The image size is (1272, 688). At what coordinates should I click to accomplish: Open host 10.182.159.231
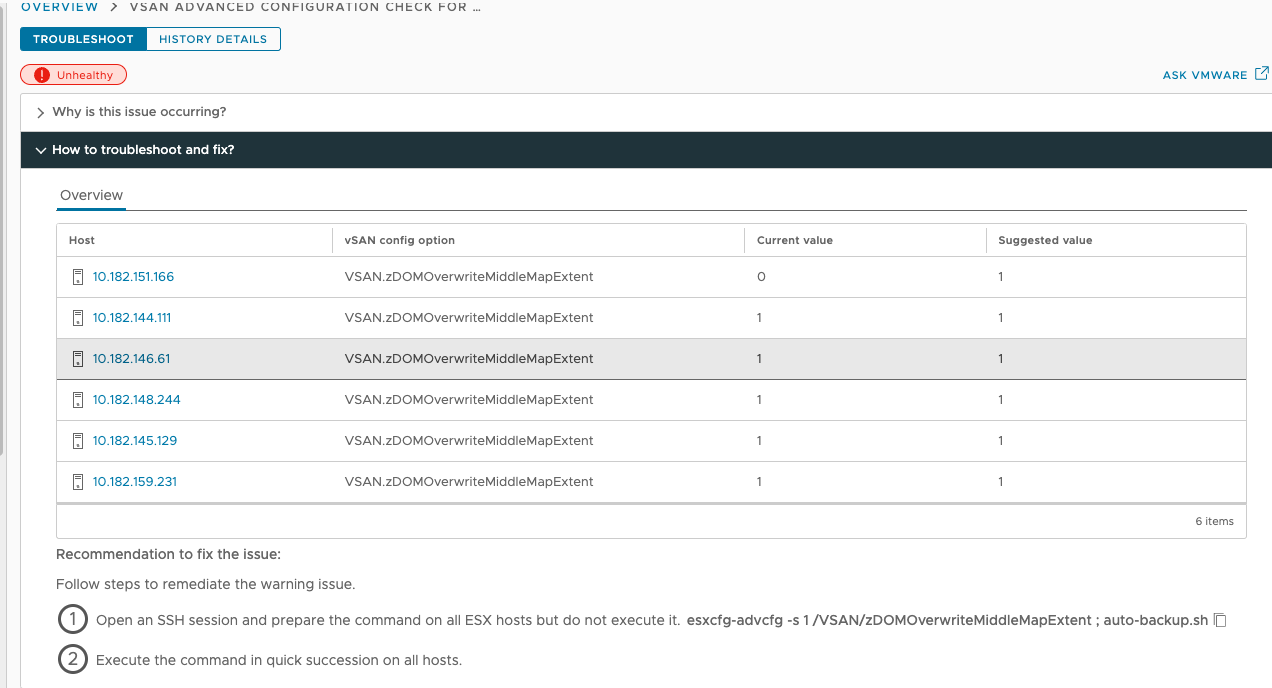135,482
